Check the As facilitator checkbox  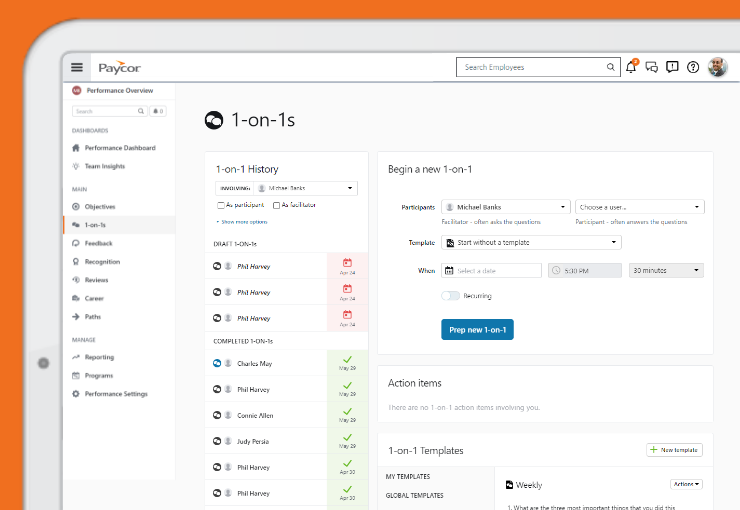pos(277,205)
